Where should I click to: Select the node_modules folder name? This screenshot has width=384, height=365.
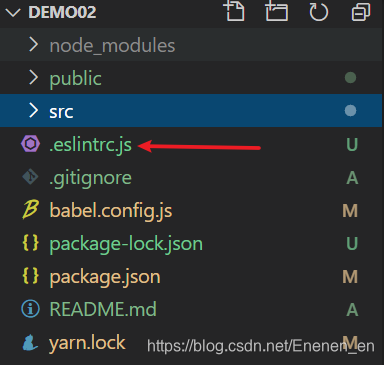tap(112, 46)
